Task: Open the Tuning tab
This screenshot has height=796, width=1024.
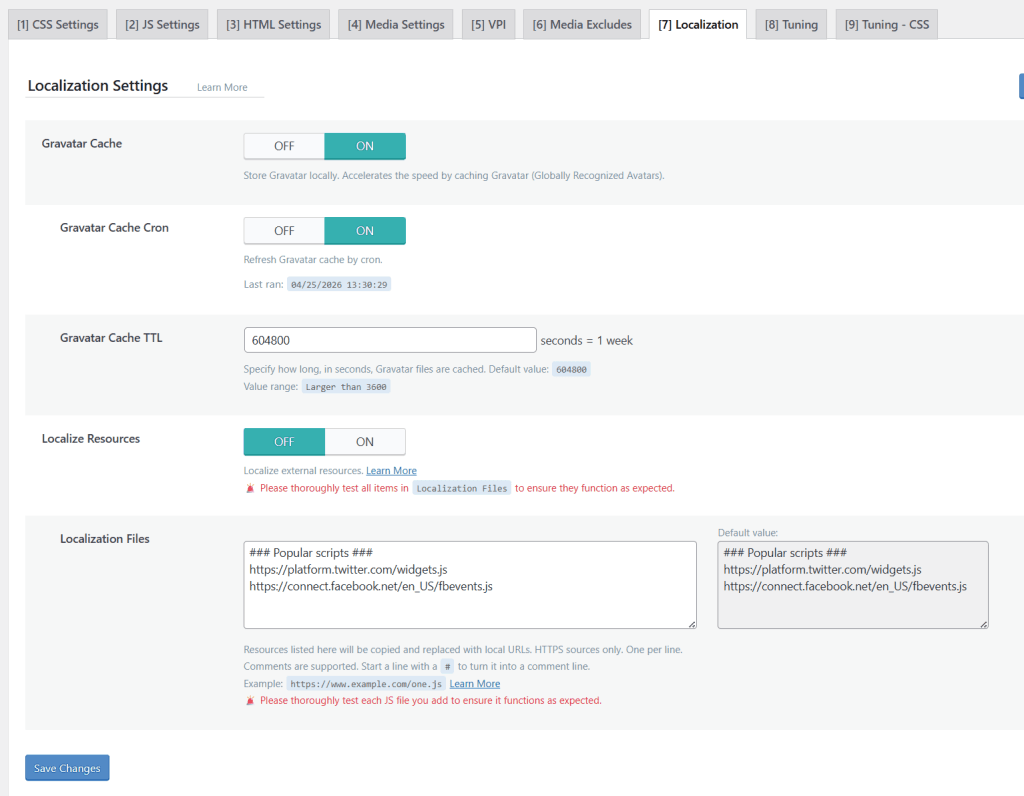Action: pyautogui.click(x=790, y=24)
